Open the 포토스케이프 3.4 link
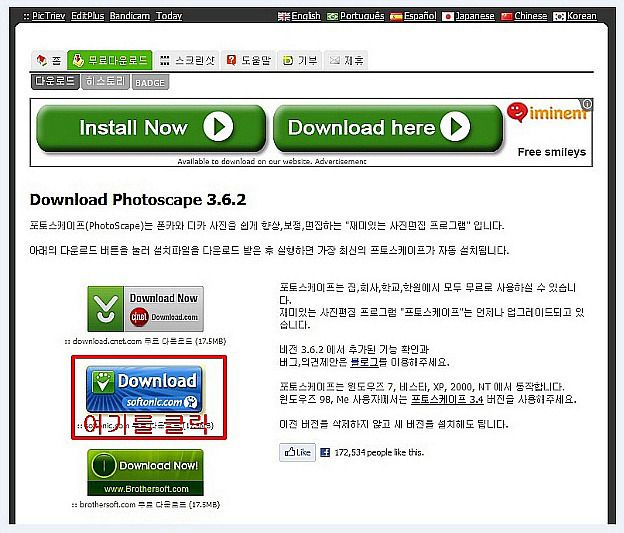 (447, 399)
